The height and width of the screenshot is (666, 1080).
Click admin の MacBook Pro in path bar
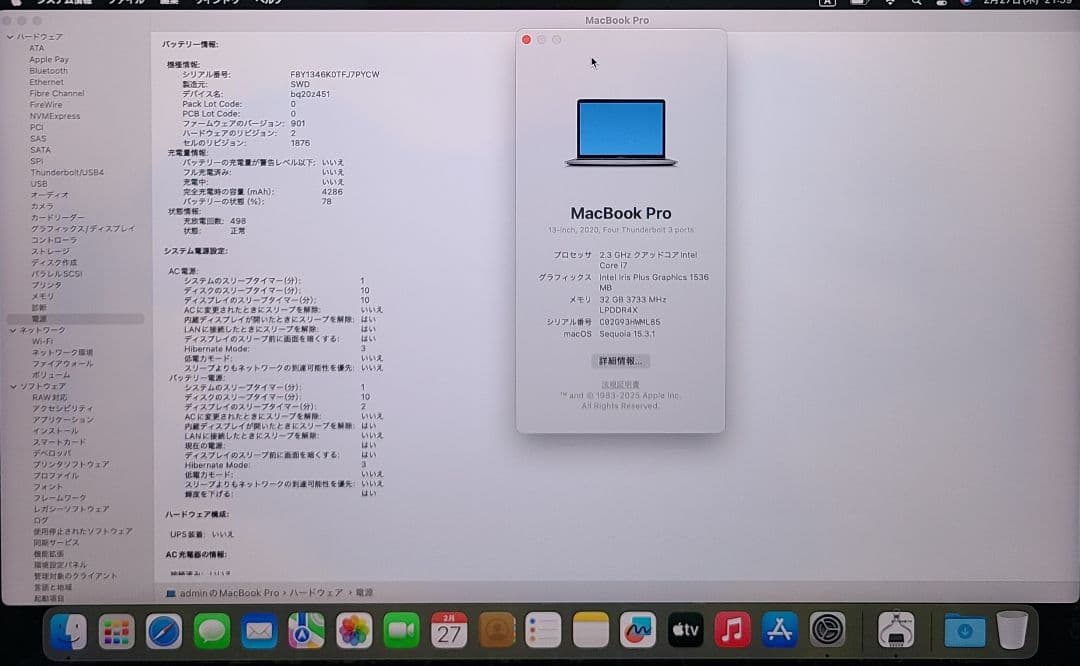(x=229, y=593)
